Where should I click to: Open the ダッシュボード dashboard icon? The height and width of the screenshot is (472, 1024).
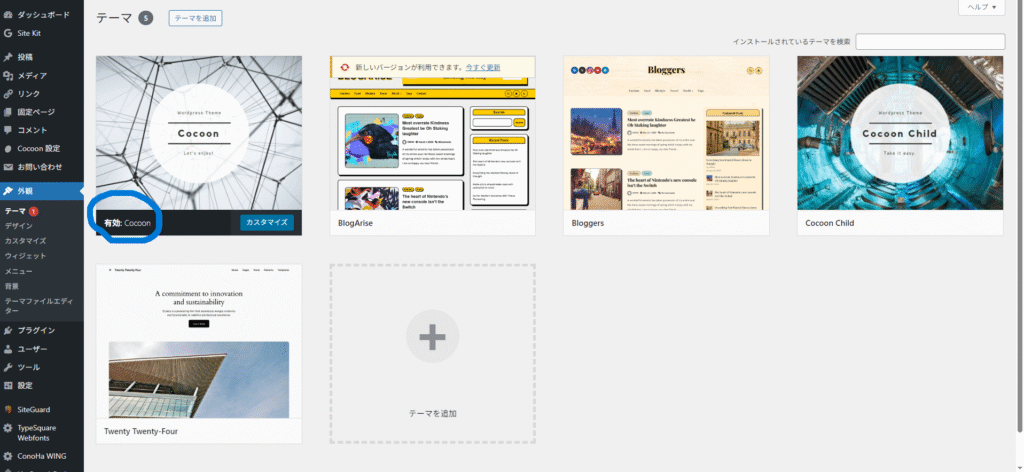point(8,16)
